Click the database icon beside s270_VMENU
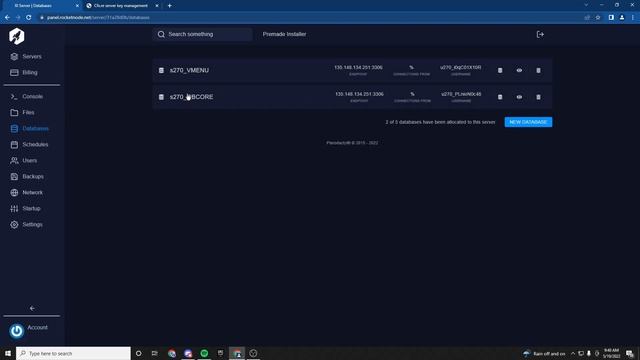 pyautogui.click(x=161, y=70)
